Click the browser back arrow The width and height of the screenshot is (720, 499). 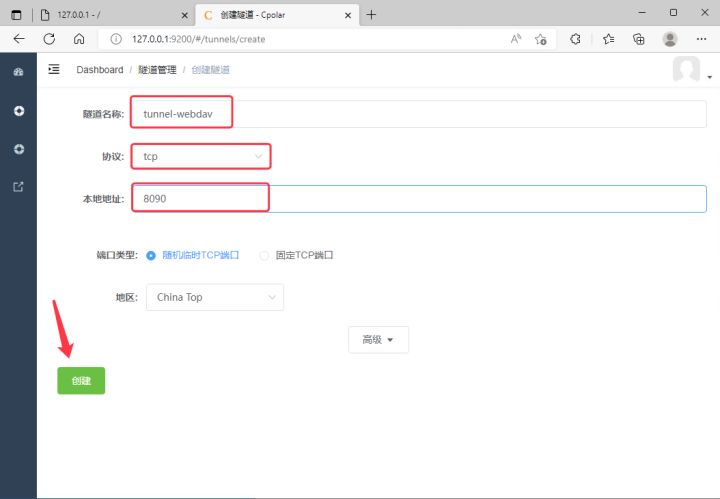(19, 39)
